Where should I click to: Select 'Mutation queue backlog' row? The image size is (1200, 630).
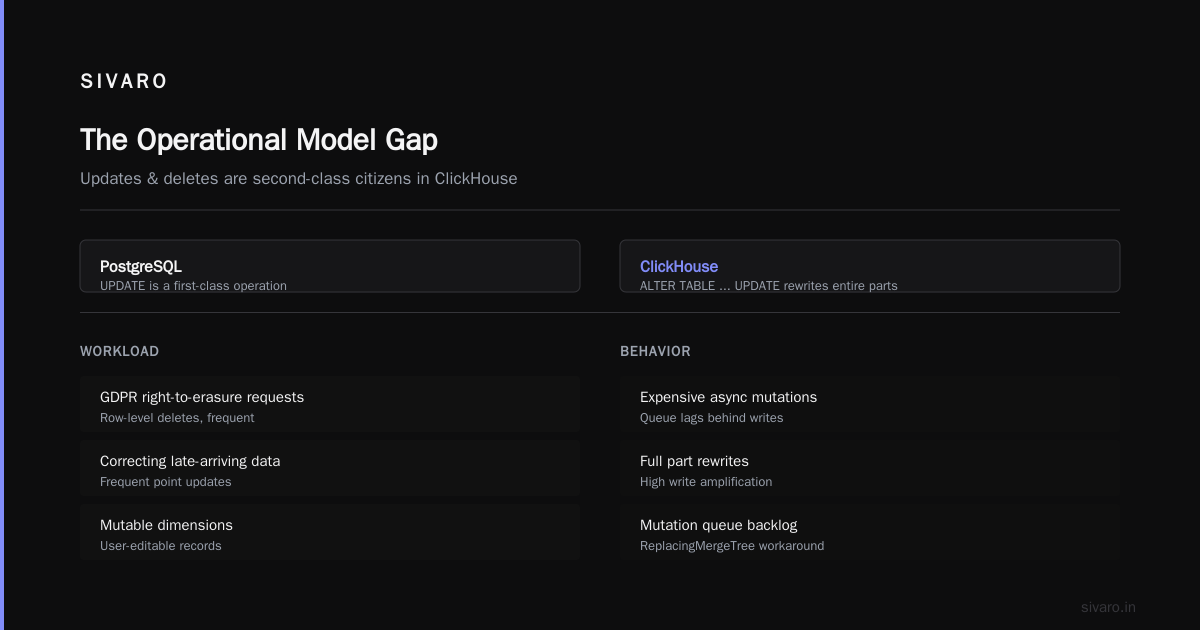pyautogui.click(x=870, y=532)
